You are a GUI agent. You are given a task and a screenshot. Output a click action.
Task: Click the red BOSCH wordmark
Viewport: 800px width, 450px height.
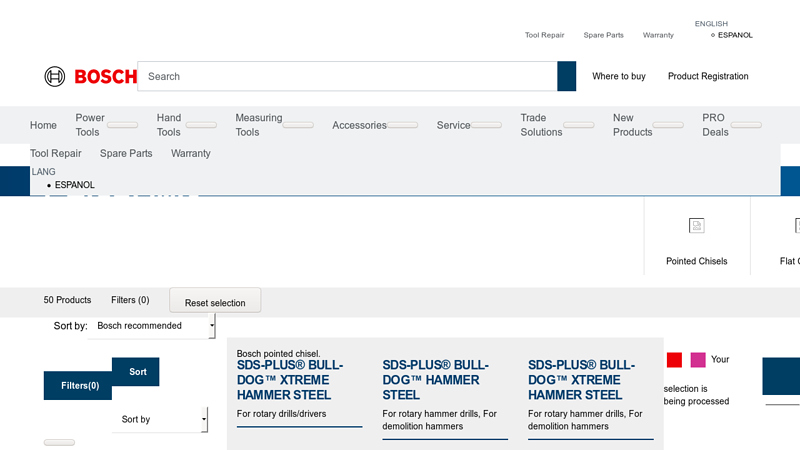(x=106, y=77)
